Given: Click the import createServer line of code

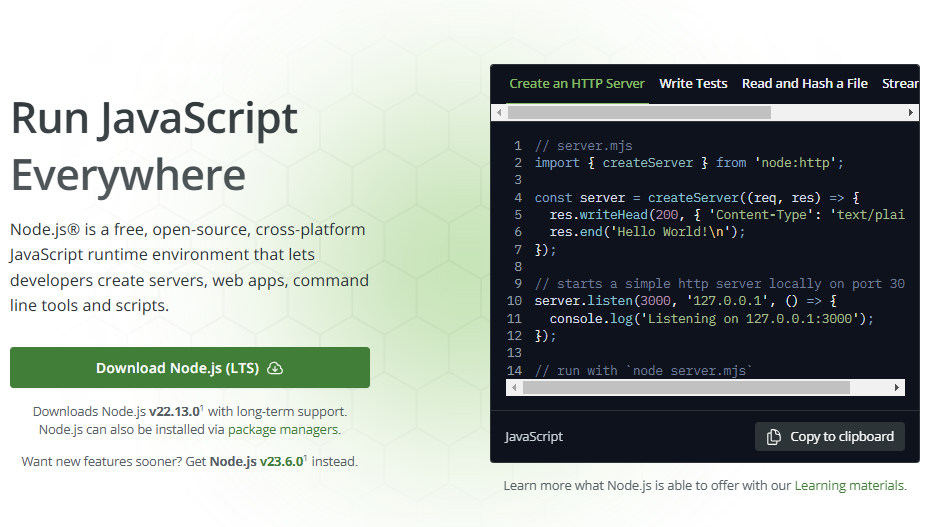Looking at the screenshot, I should 689,163.
